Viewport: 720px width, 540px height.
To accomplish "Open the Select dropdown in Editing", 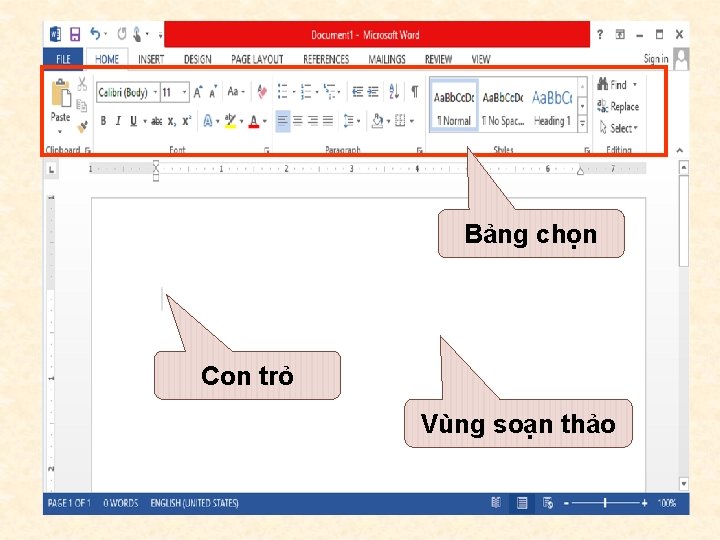I will 619,128.
